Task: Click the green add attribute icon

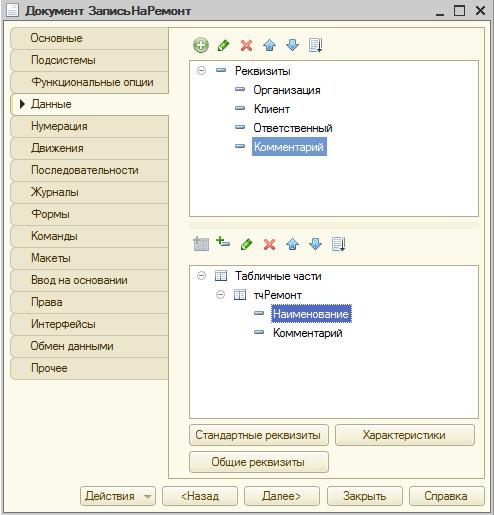Action: (201, 45)
